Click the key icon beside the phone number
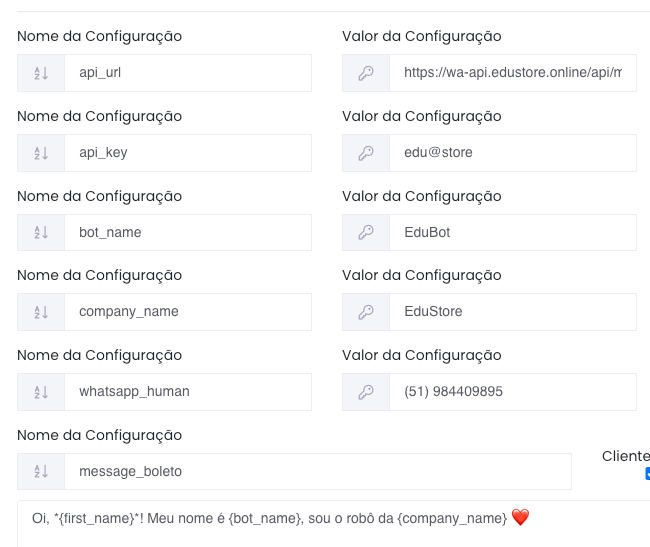 pyautogui.click(x=366, y=392)
